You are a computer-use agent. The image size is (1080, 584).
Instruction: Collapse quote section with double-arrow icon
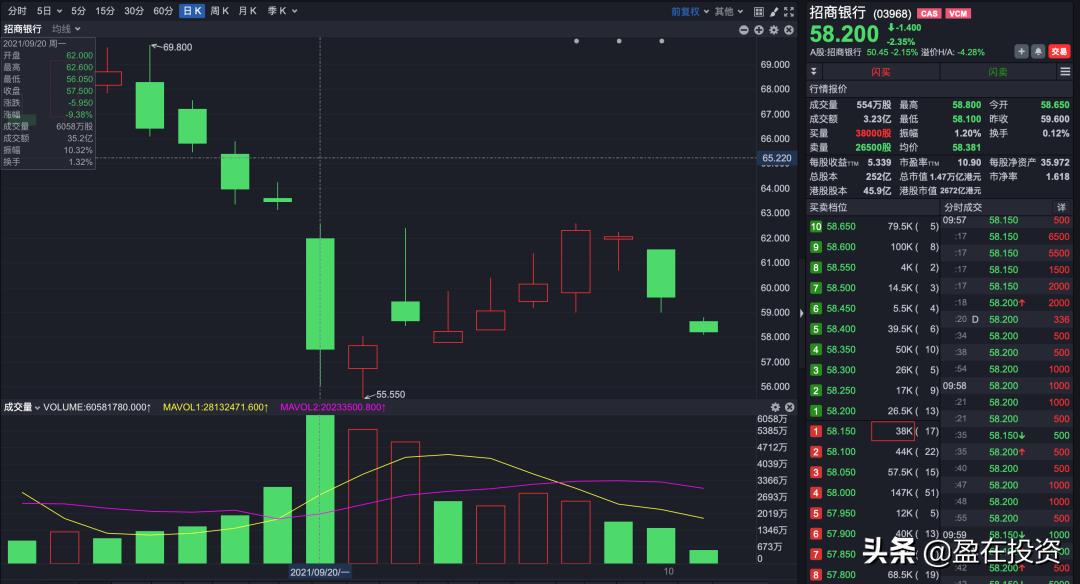coord(813,72)
